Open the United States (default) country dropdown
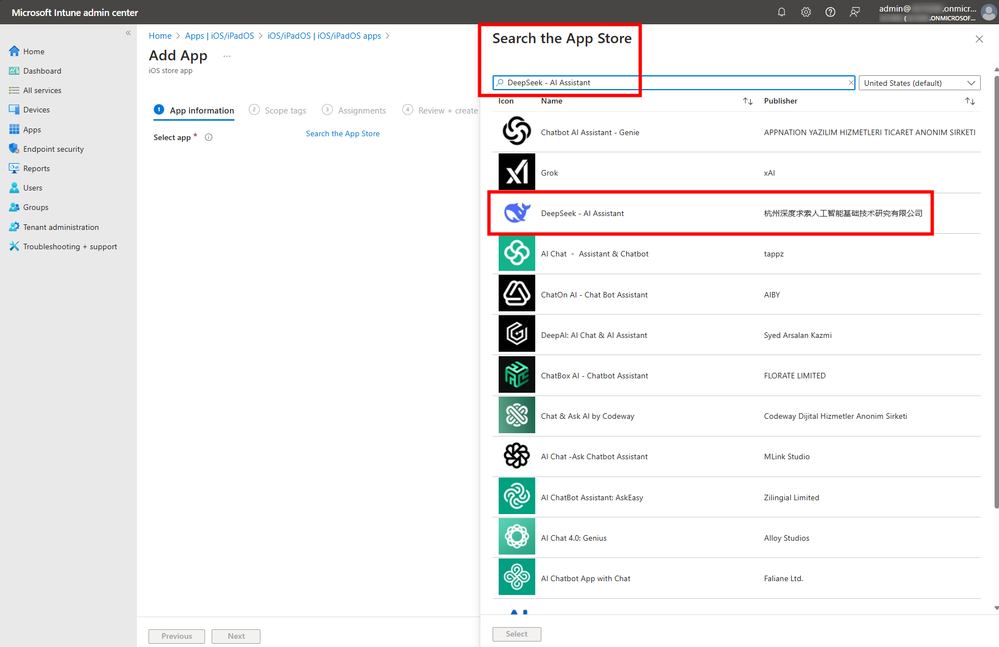The width and height of the screenshot is (999, 647). 919,83
